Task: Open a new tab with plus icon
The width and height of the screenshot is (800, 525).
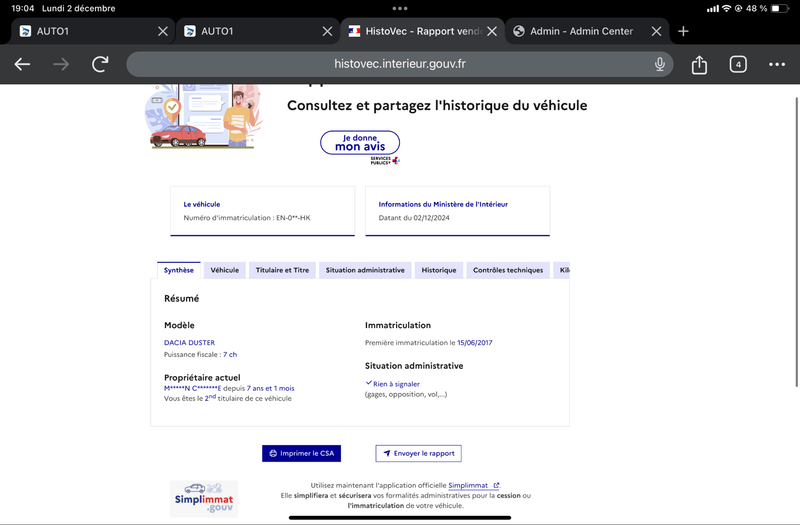Action: pos(683,31)
